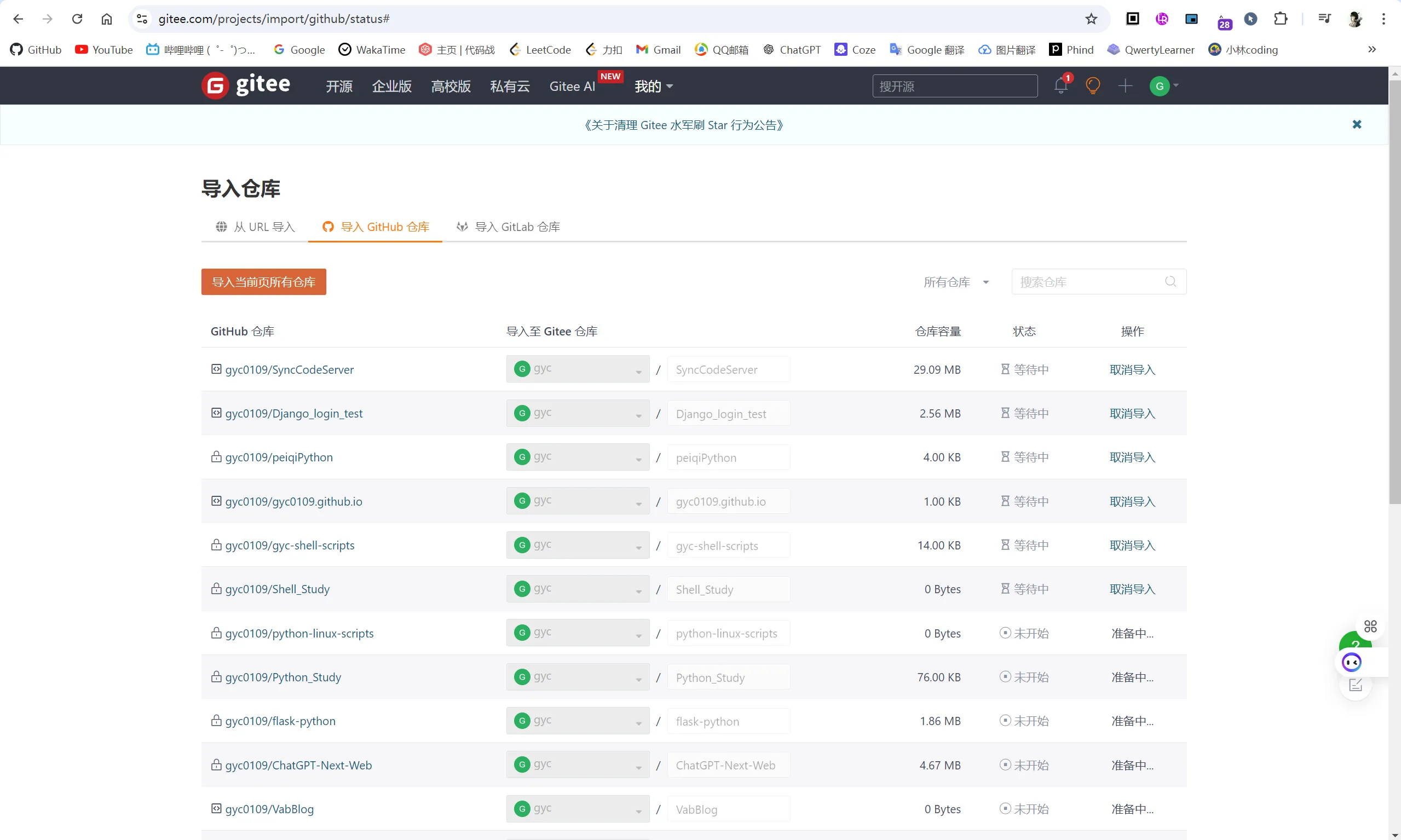Click 导入当前页所有仓库 button
Screen dimensions: 1401x840
263,282
